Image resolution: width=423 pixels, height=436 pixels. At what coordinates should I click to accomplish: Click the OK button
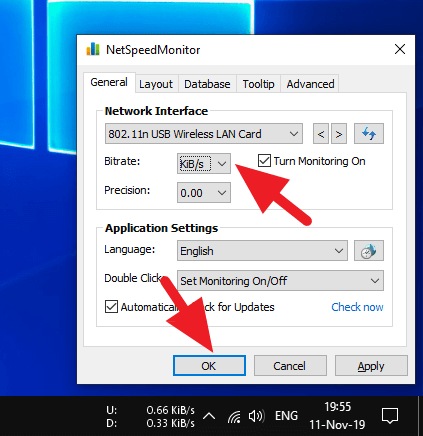tap(209, 366)
